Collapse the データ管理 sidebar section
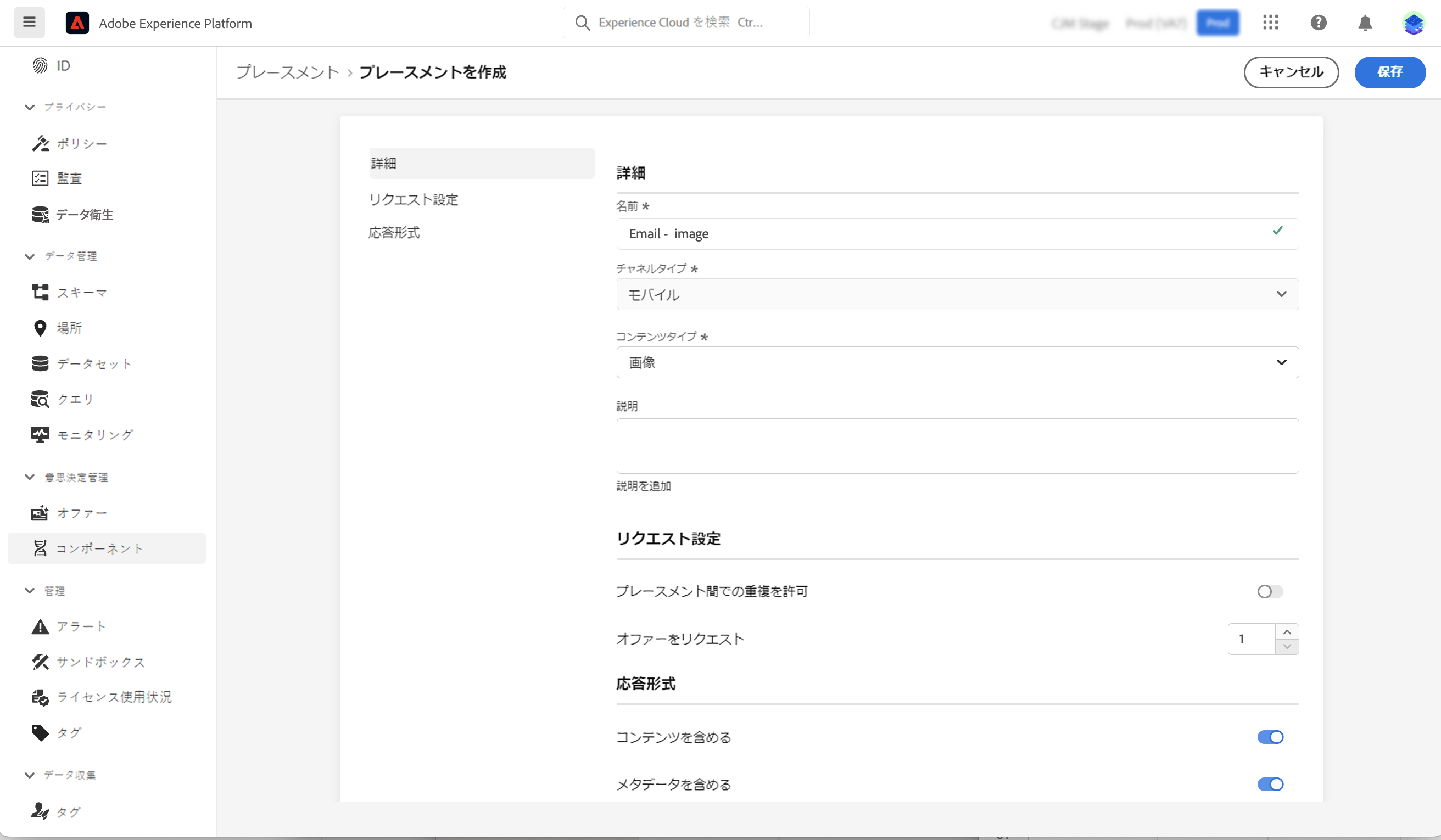 pos(30,256)
